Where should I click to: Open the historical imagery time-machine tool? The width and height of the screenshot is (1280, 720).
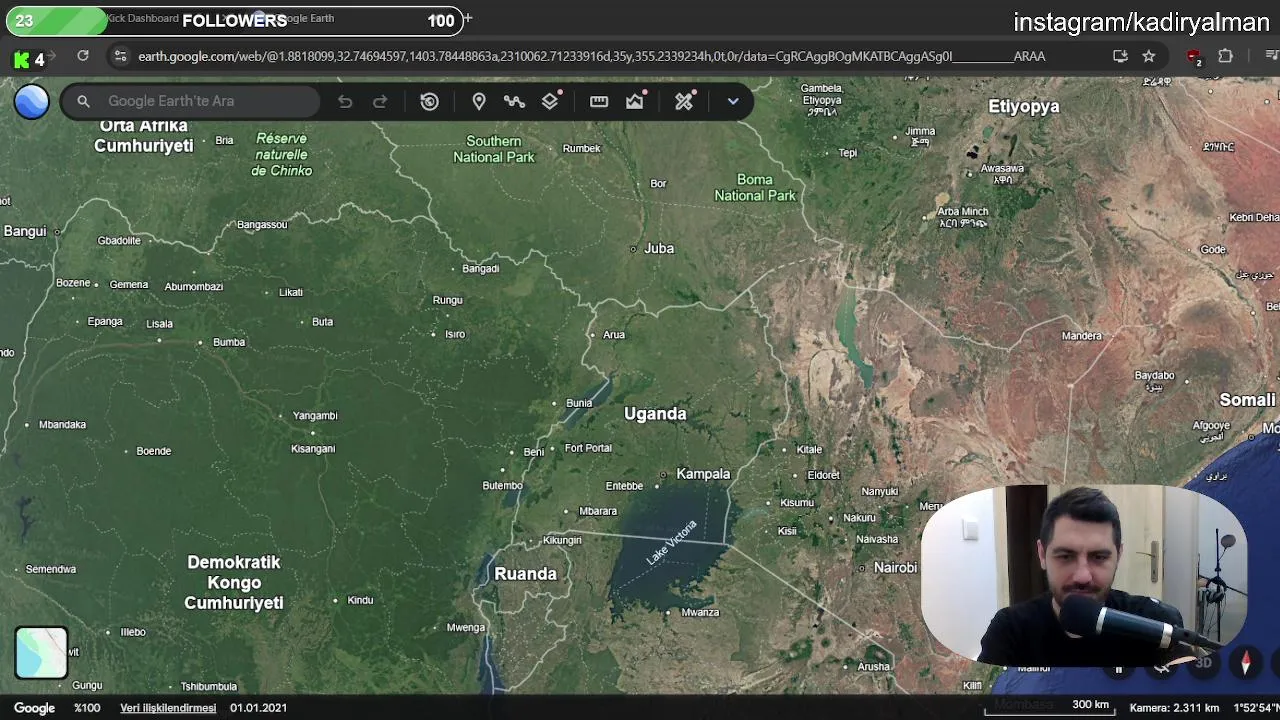(x=429, y=101)
